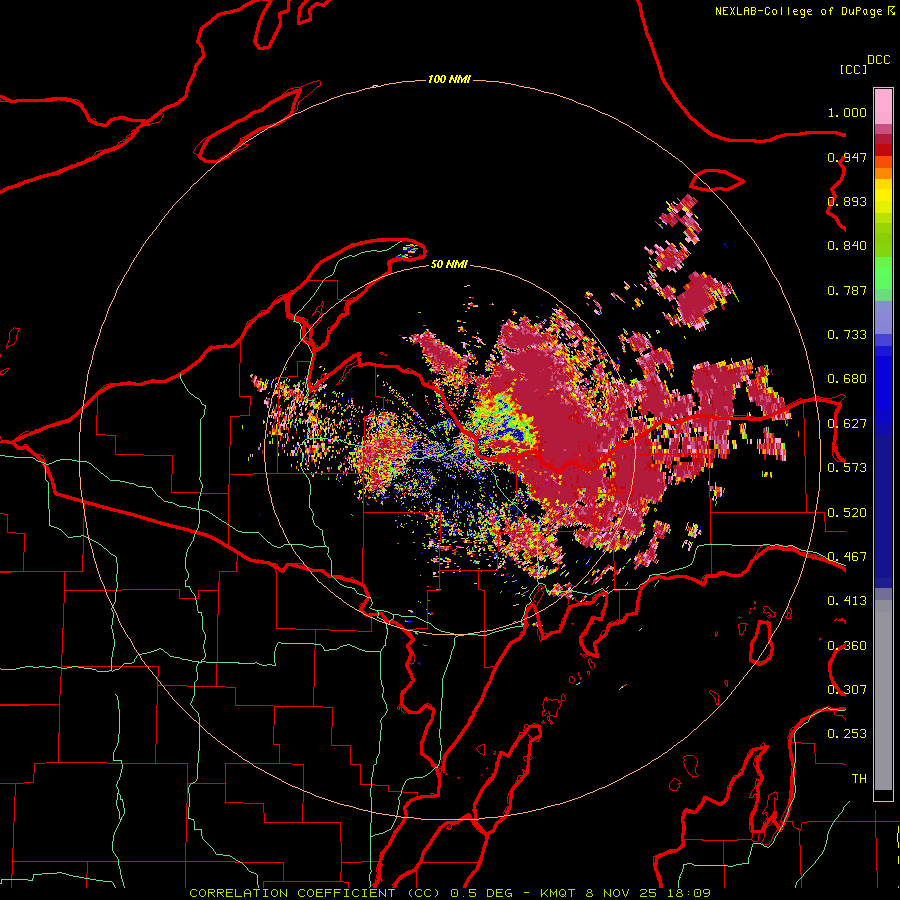Select the 0.680 scale value
900x900 pixels.
click(847, 379)
